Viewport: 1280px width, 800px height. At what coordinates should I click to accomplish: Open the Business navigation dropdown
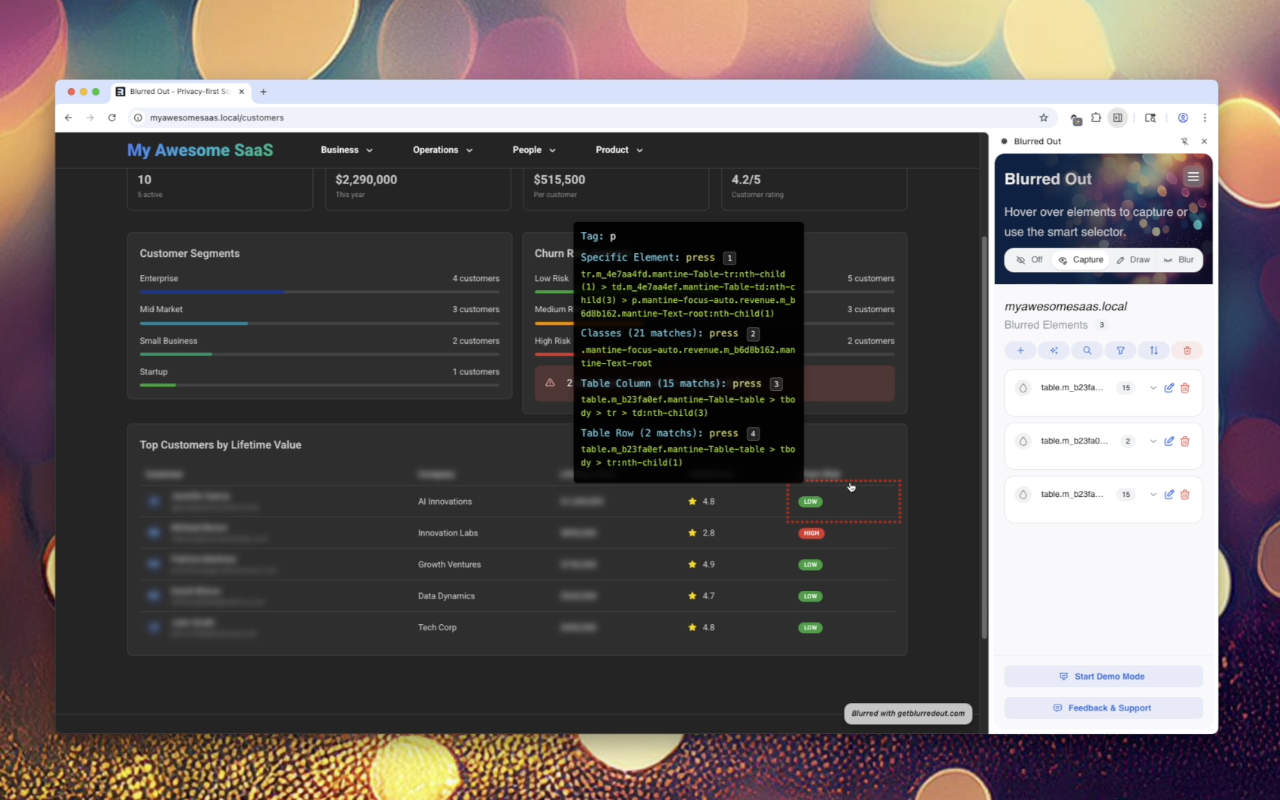pos(346,150)
